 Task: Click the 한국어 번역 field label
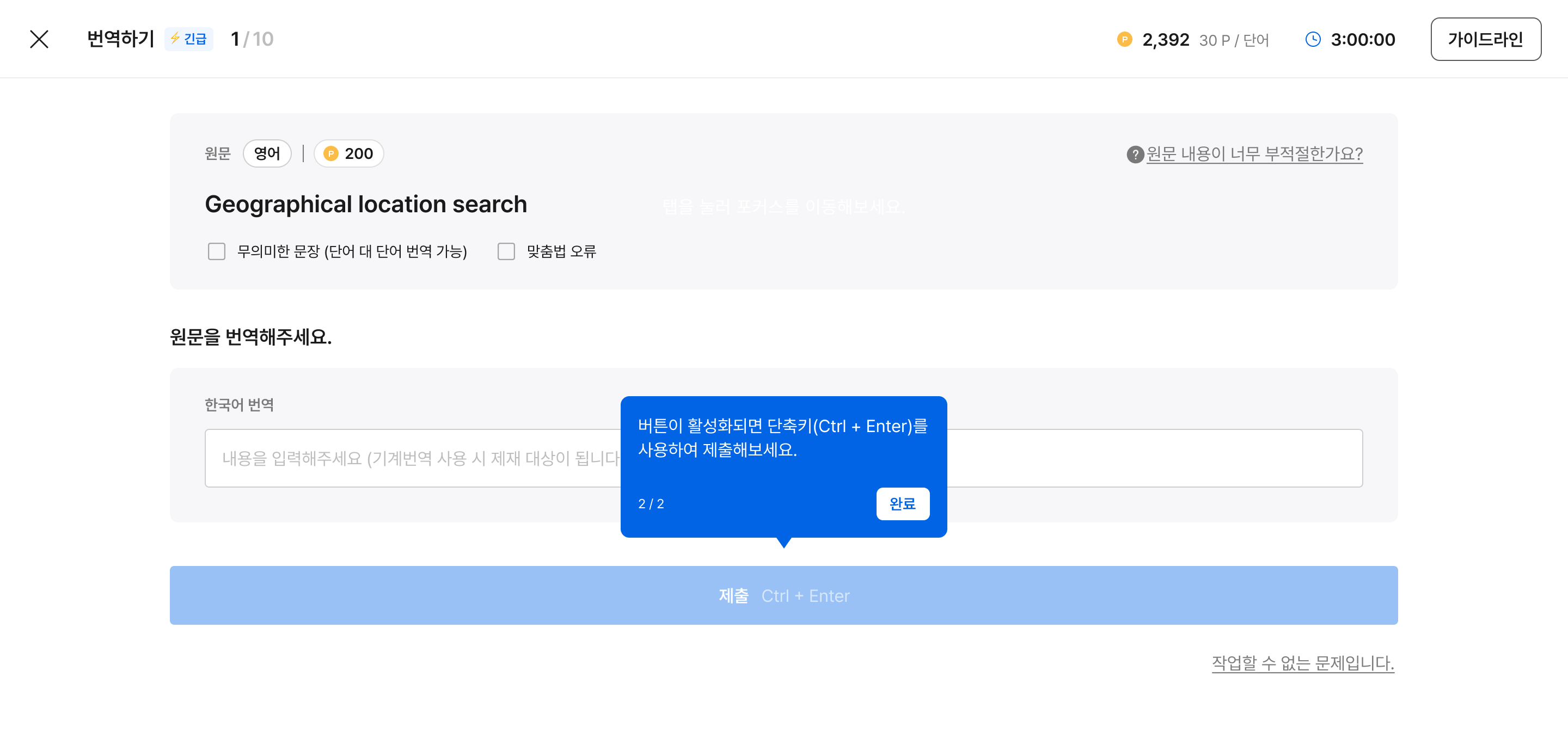[239, 405]
